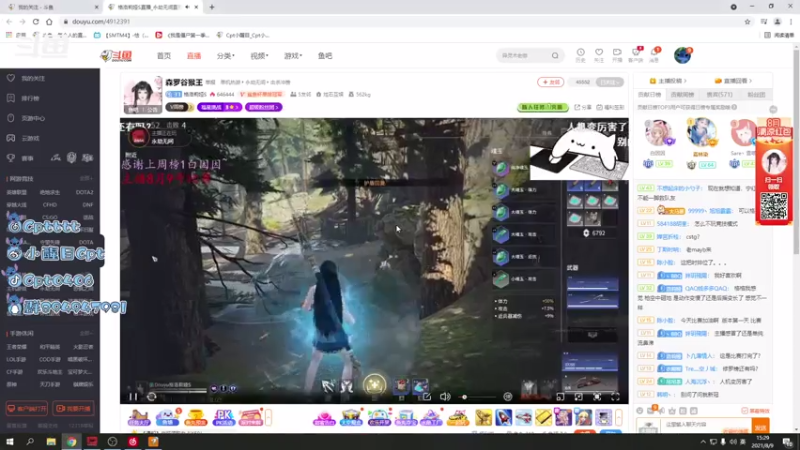Click DNF category in sidebar

point(88,205)
